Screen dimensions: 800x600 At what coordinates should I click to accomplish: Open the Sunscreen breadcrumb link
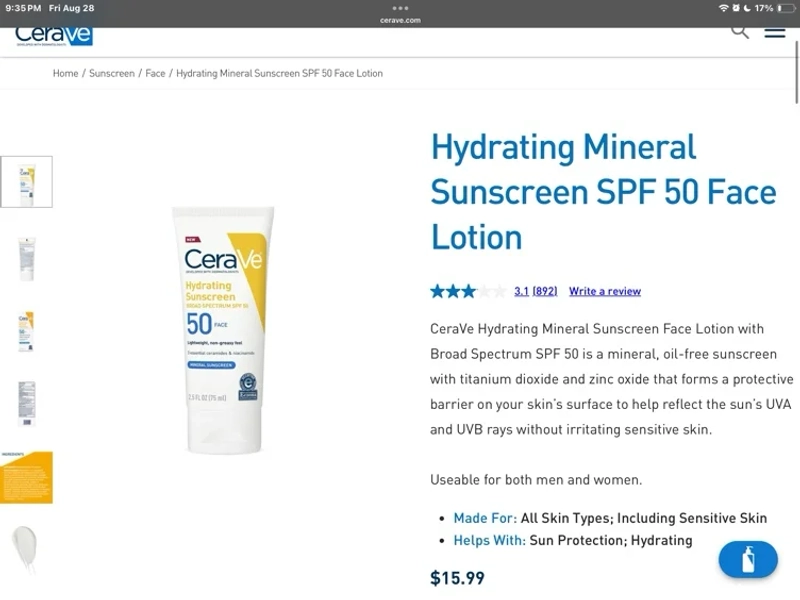click(x=112, y=73)
